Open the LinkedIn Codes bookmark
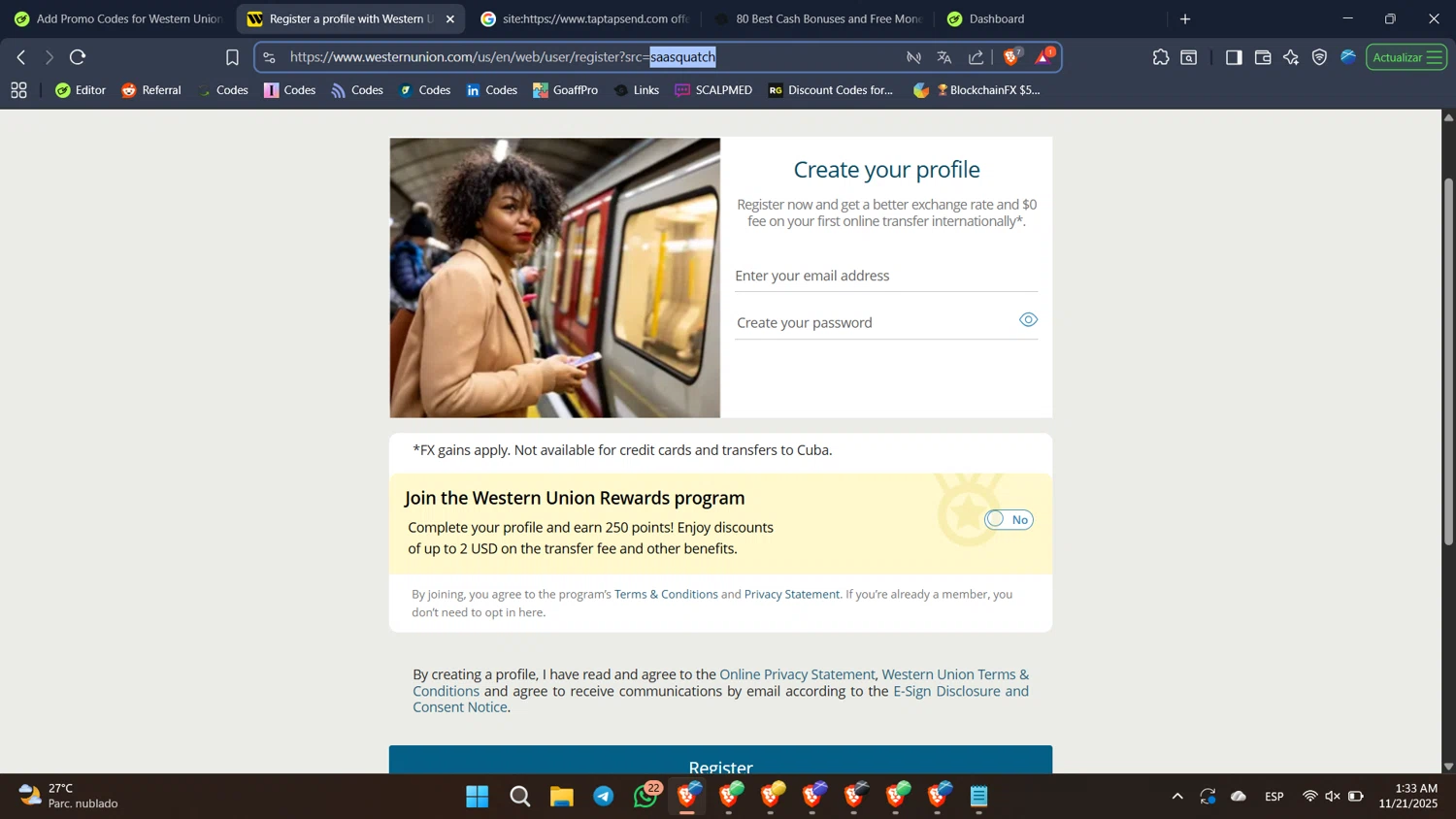Screen dimensions: 1456x819 491,90
